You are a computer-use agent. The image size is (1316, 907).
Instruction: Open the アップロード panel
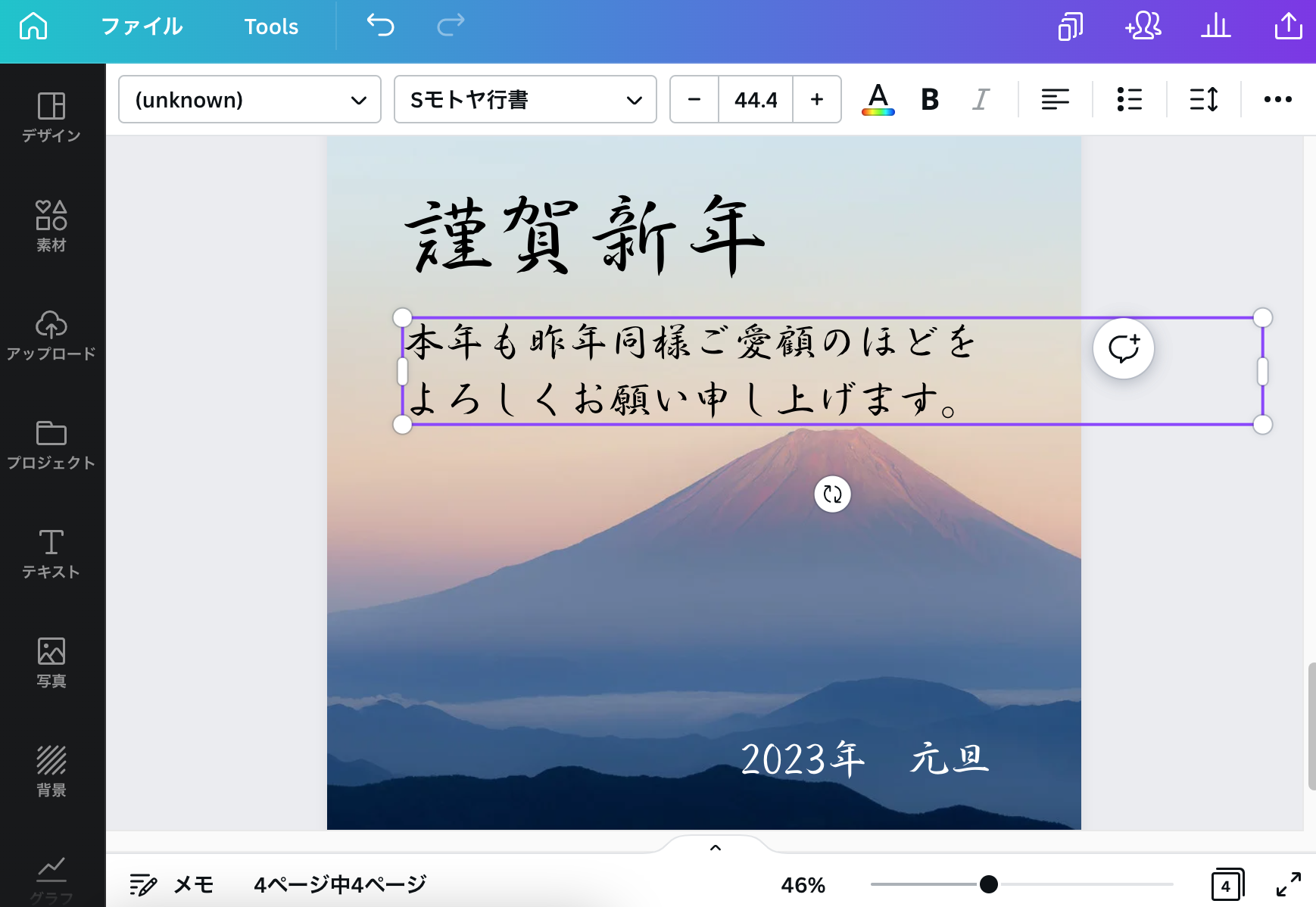tap(51, 335)
